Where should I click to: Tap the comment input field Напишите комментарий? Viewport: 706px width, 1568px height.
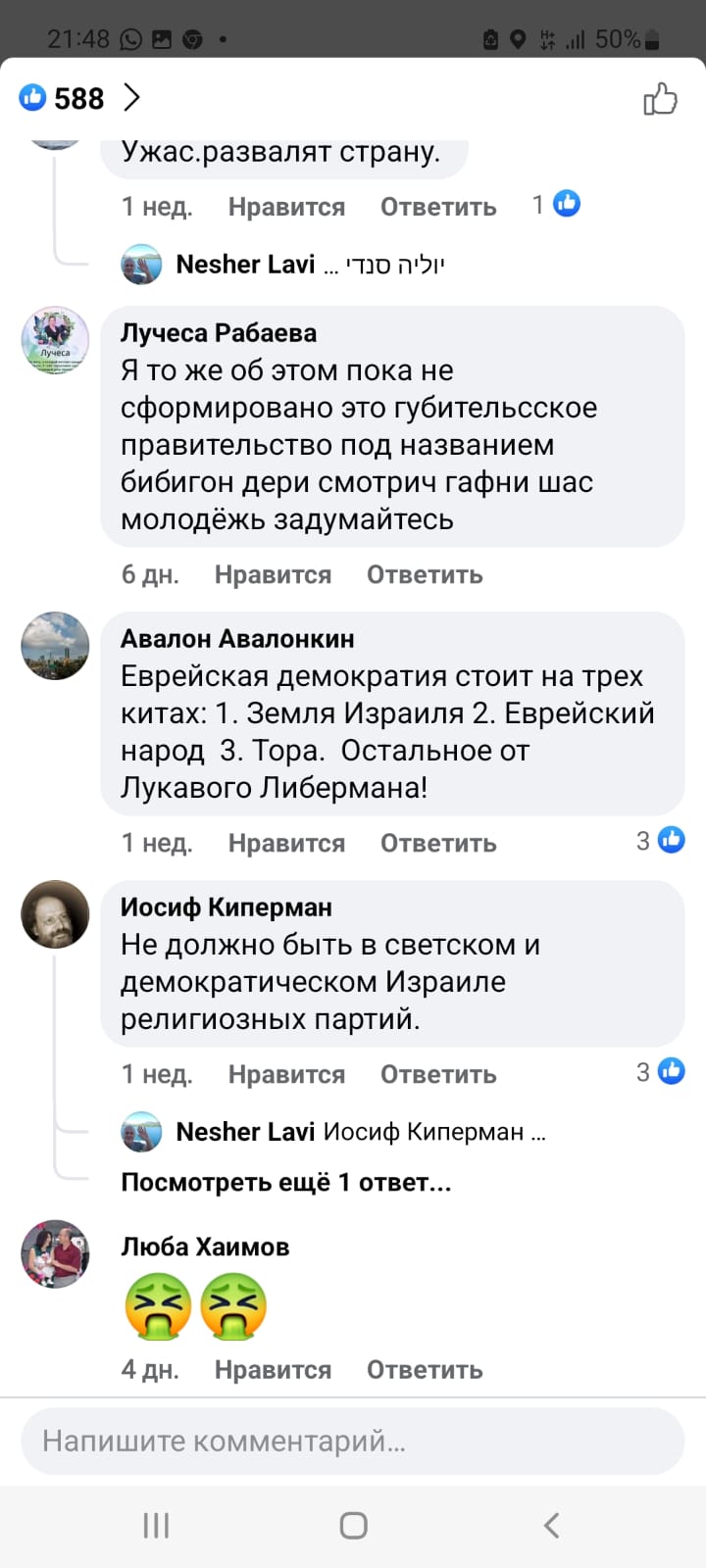352,1441
